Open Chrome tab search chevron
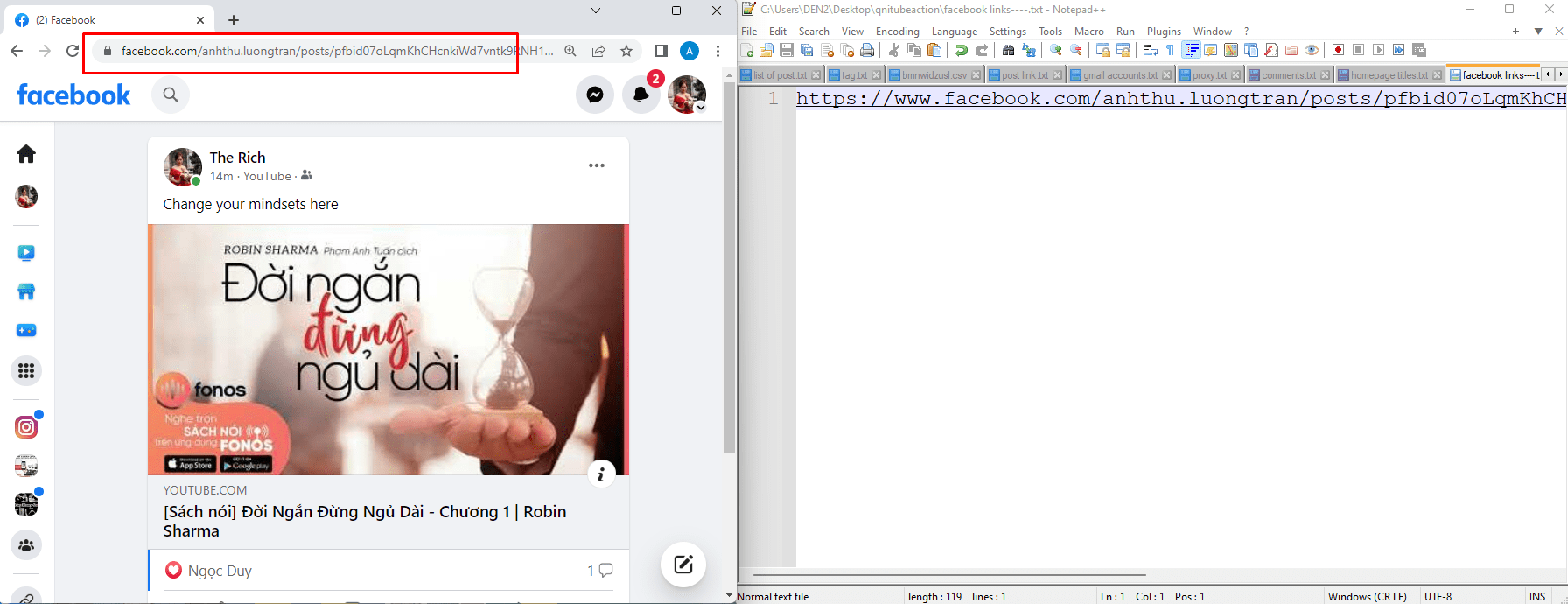The height and width of the screenshot is (604, 1568). coord(596,11)
